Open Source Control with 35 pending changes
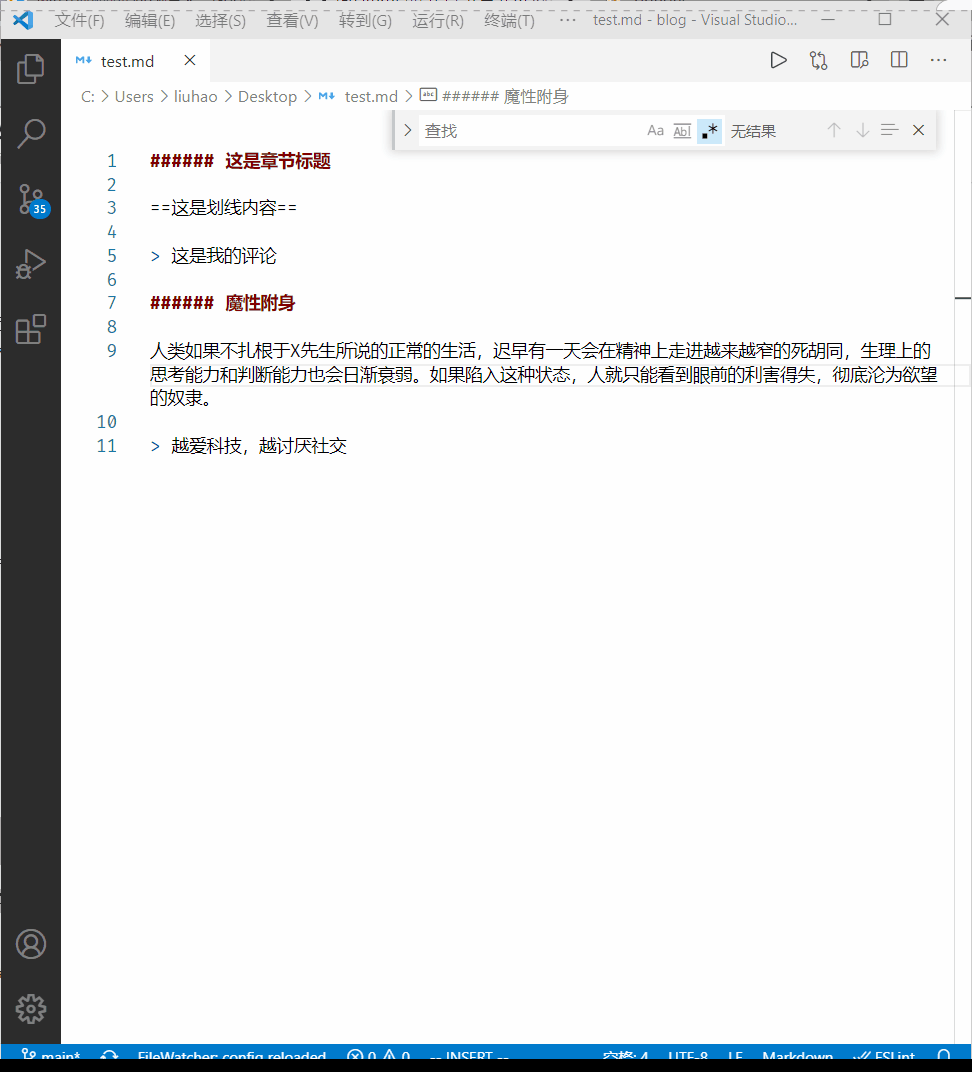 click(x=30, y=198)
